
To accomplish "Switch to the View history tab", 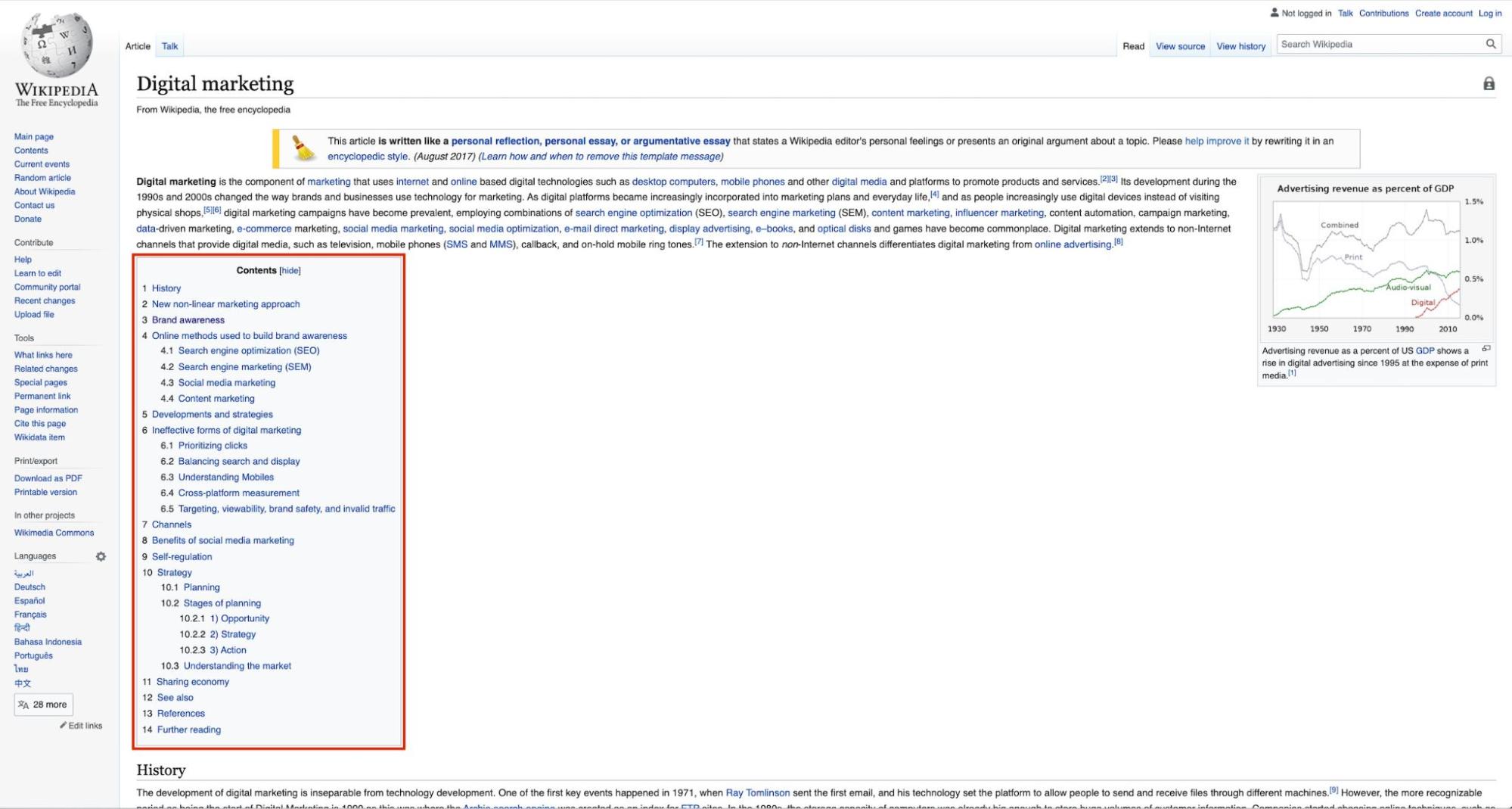I will point(1240,46).
